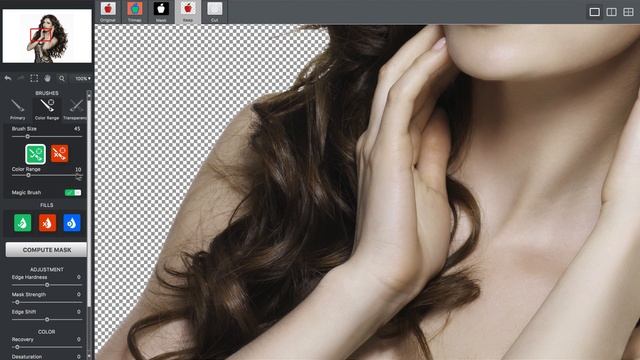Click the Color Range value 10
The width and height of the screenshot is (640, 360).
coord(78,169)
